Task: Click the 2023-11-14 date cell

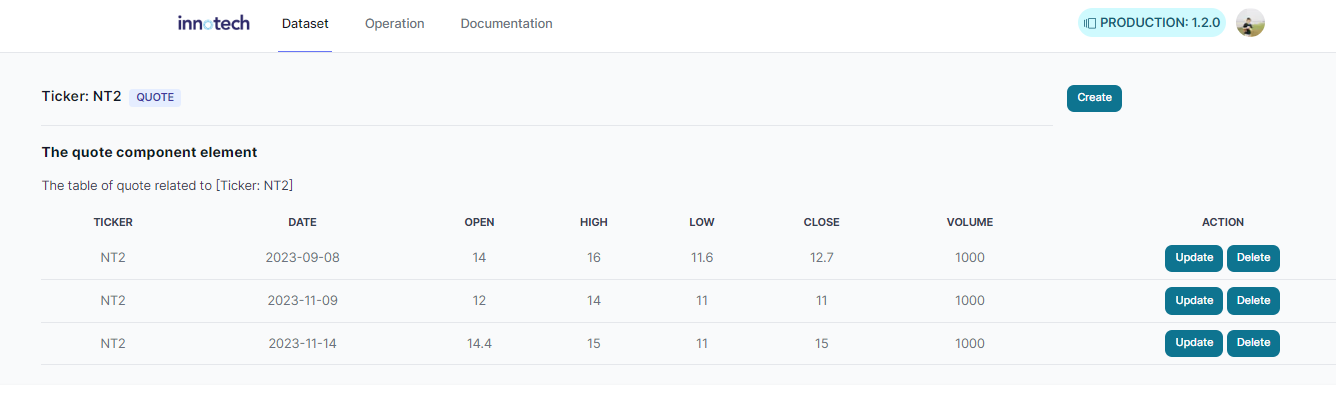Action: (302, 344)
